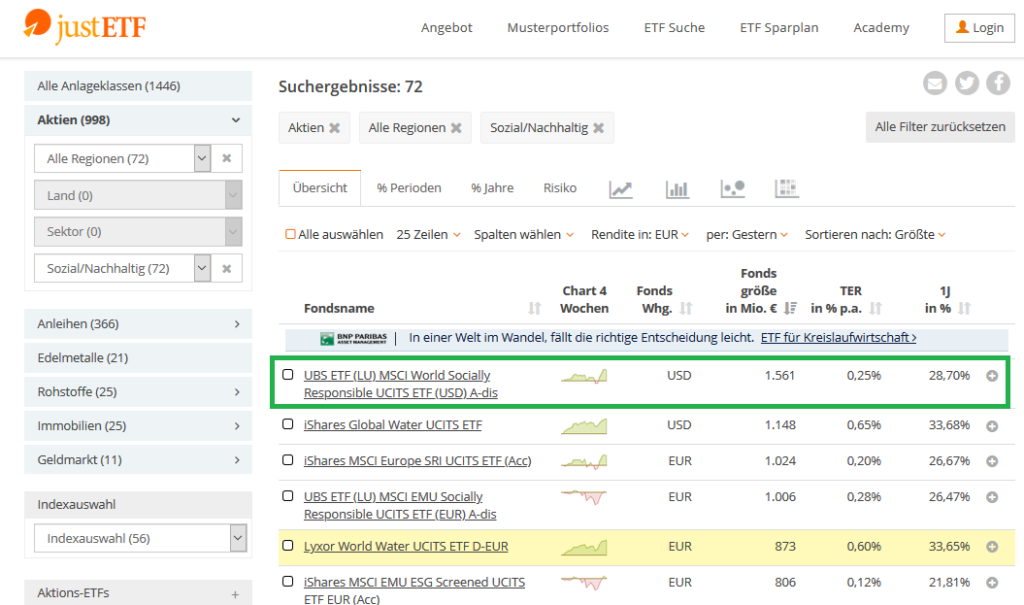
Task: Select UBS MSCI EMU Socially Responsible checkbox
Action: pos(287,495)
